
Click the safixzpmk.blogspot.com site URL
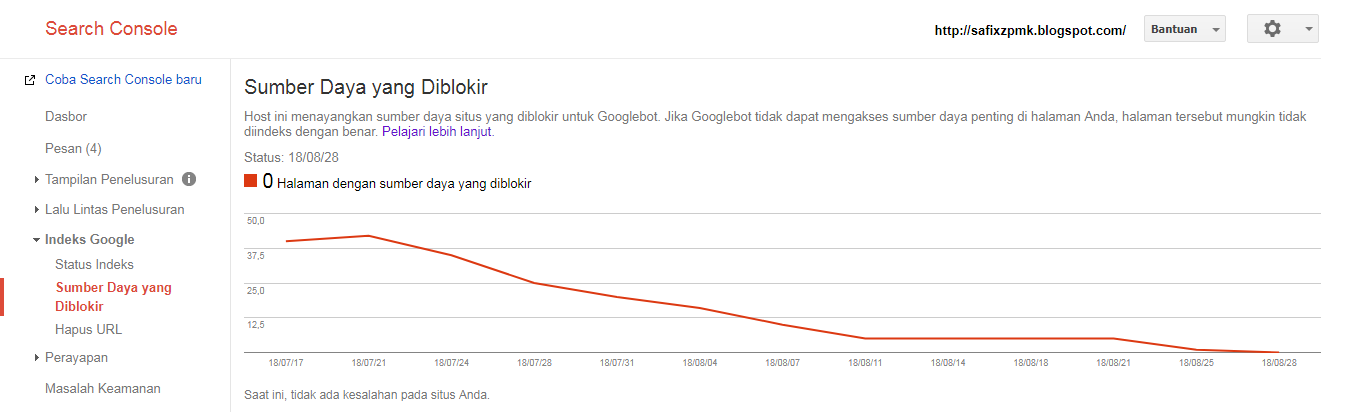pos(1030,31)
